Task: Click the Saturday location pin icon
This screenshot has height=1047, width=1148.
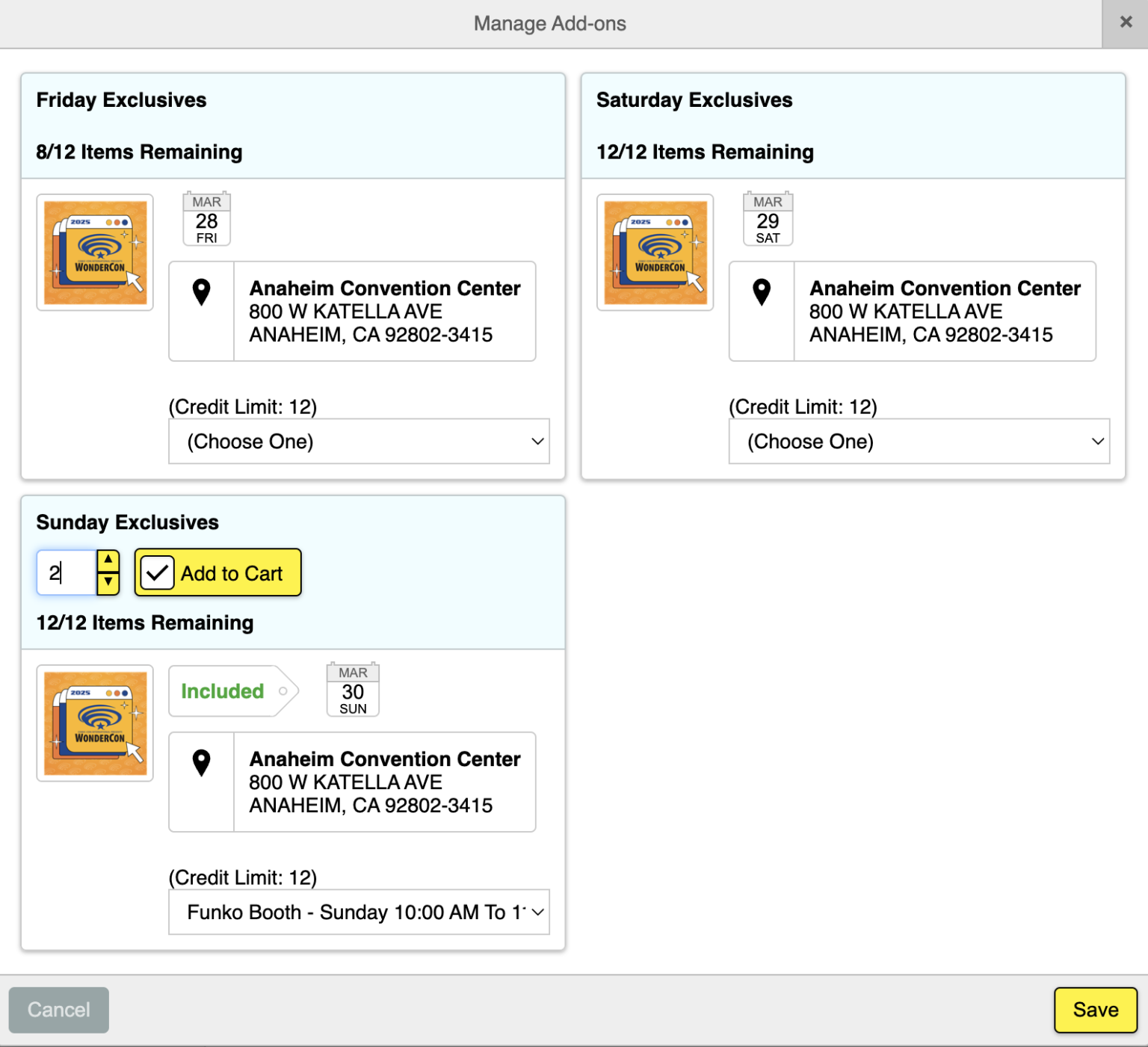Action: click(761, 292)
